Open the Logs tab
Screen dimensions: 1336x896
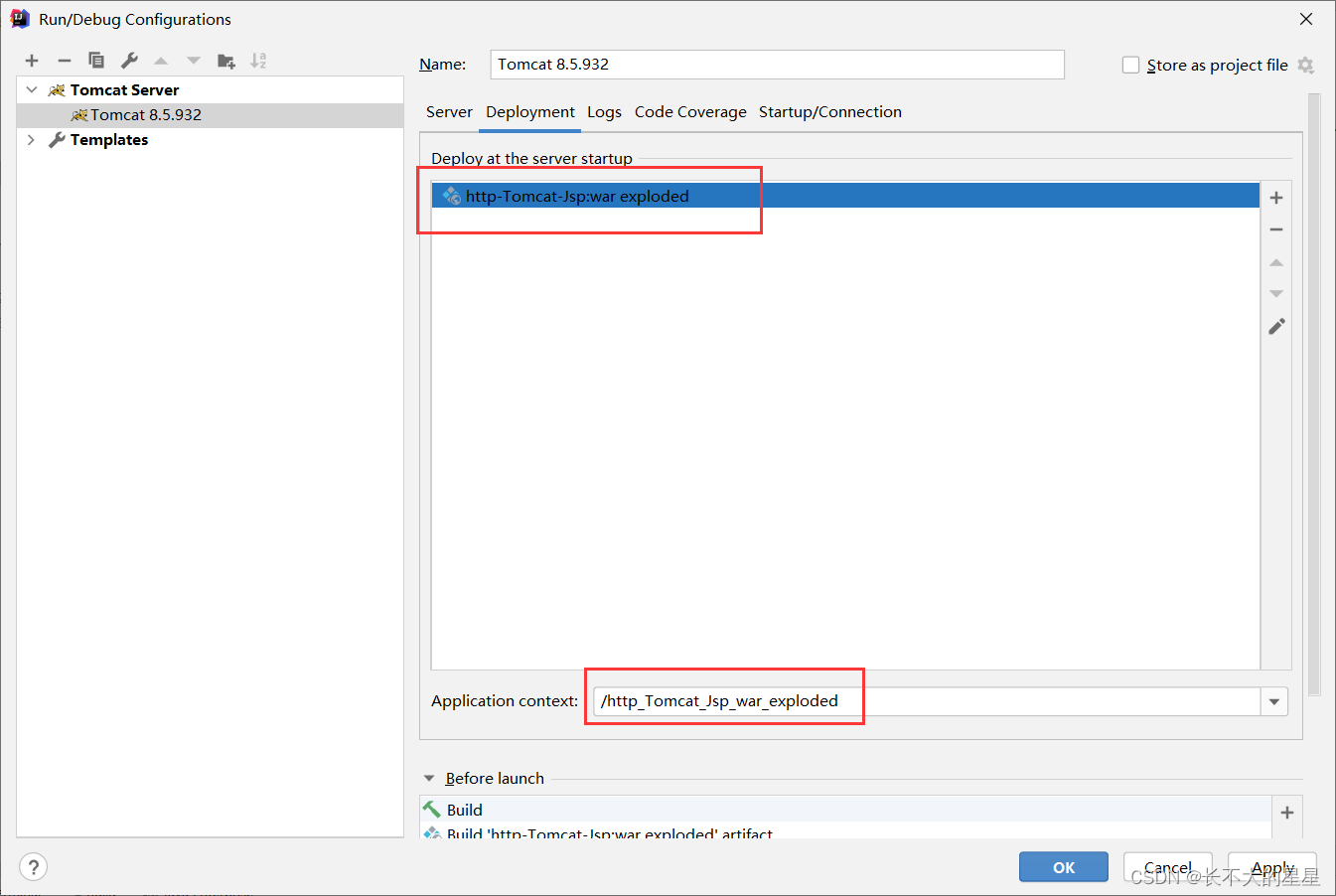604,112
